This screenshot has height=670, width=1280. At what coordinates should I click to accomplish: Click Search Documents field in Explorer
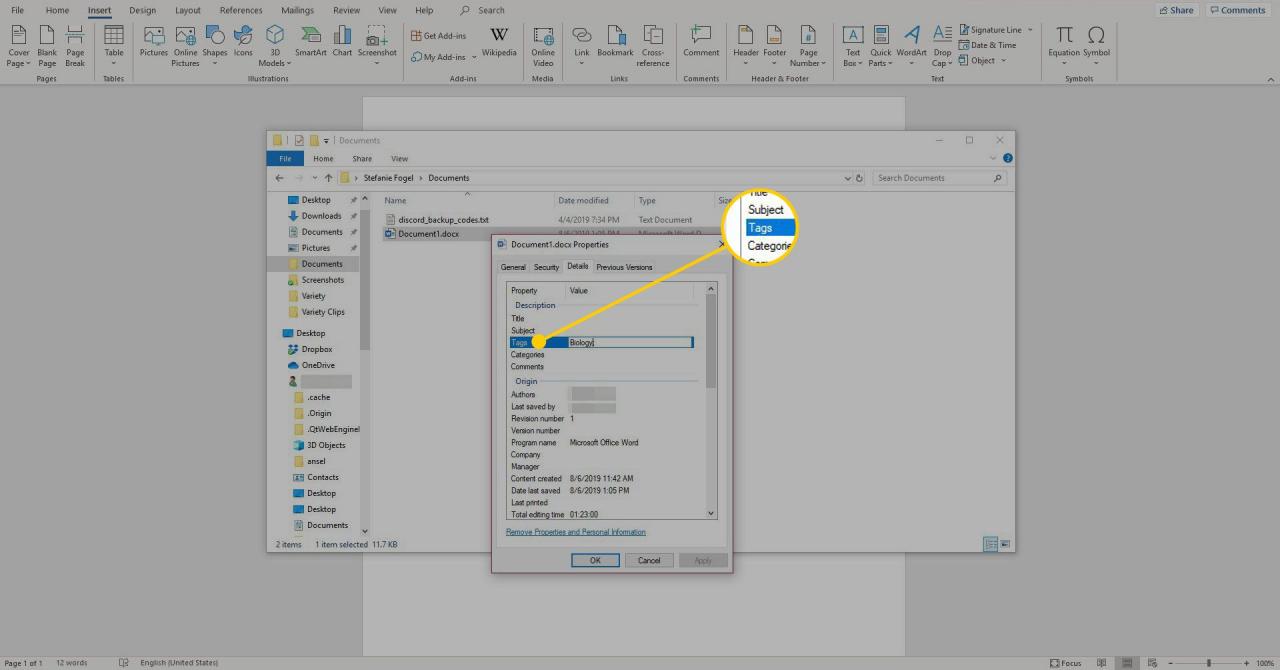(x=939, y=178)
